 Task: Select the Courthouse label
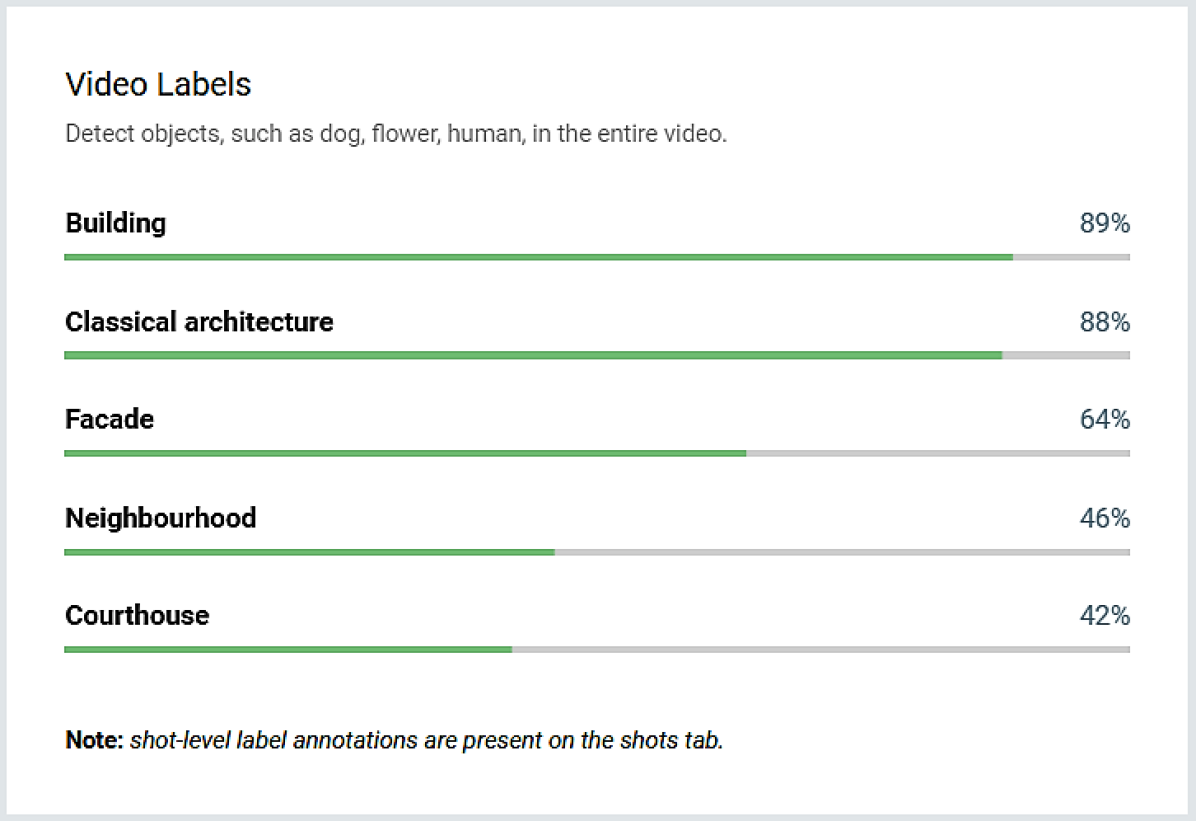pos(137,615)
